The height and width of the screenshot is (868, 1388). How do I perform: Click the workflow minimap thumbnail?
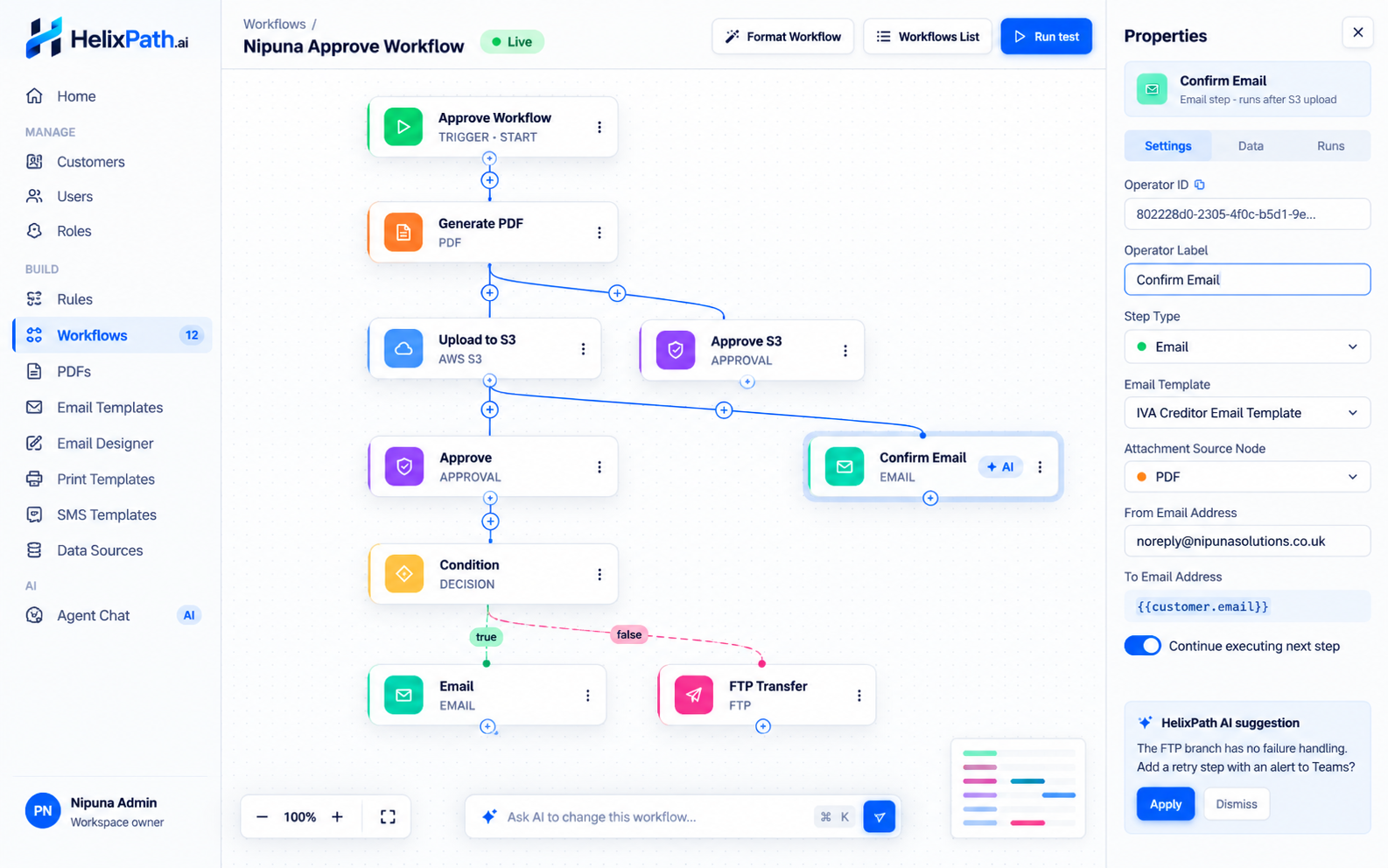(1018, 787)
